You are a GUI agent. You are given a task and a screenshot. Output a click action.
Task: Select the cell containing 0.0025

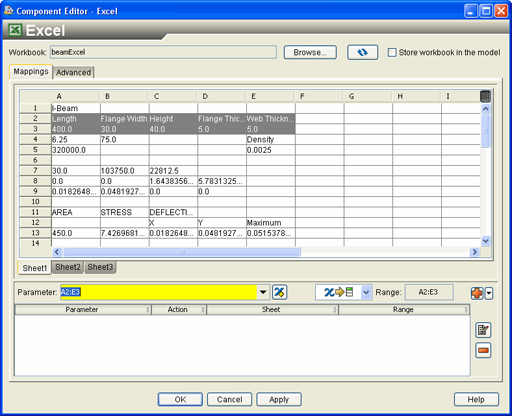click(x=271, y=150)
